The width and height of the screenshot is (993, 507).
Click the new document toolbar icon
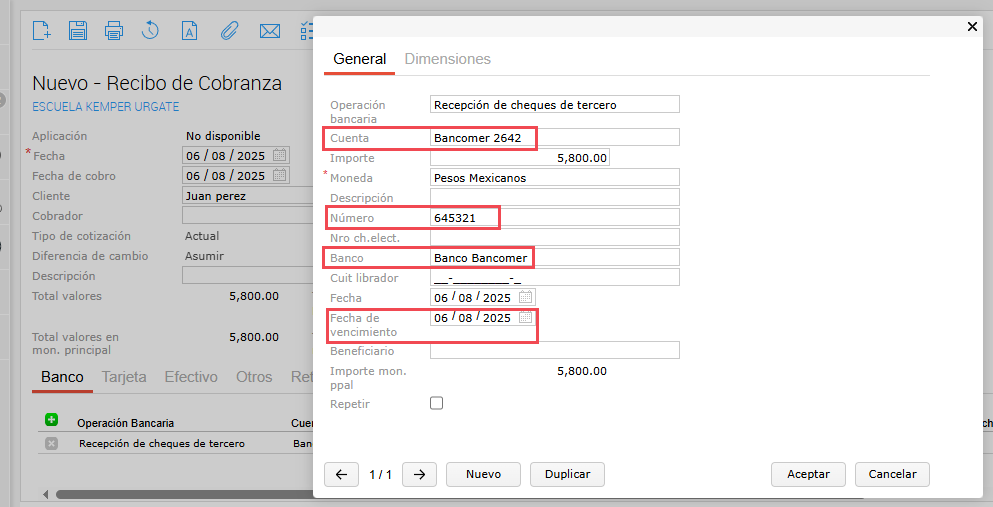[42, 30]
